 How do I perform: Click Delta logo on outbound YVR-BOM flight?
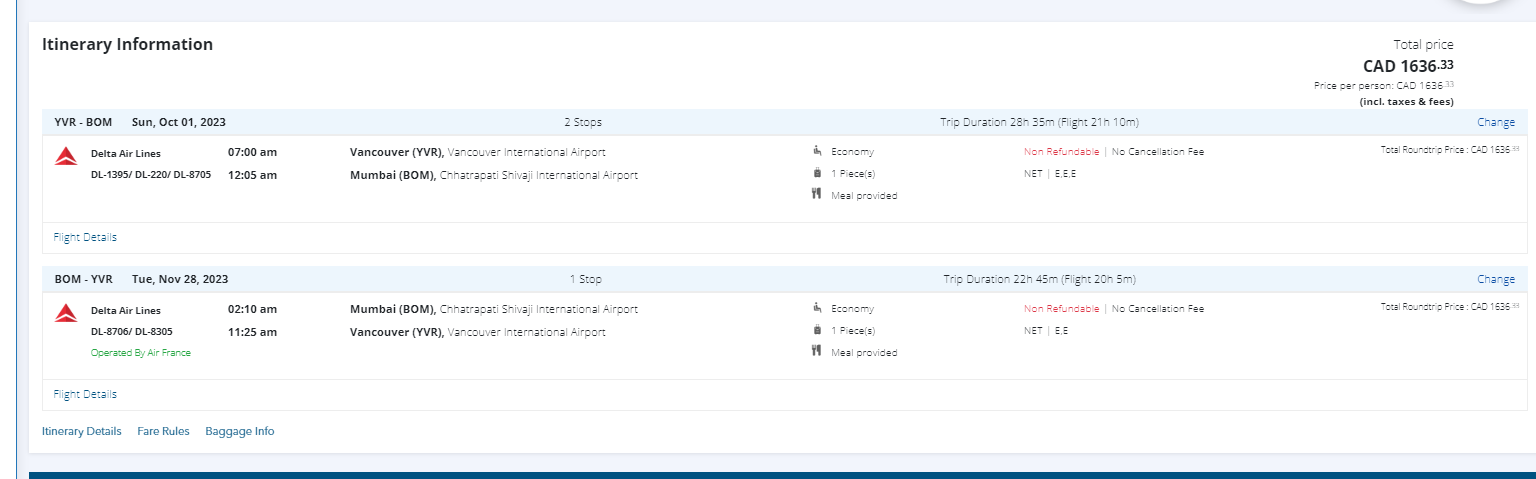tap(66, 156)
